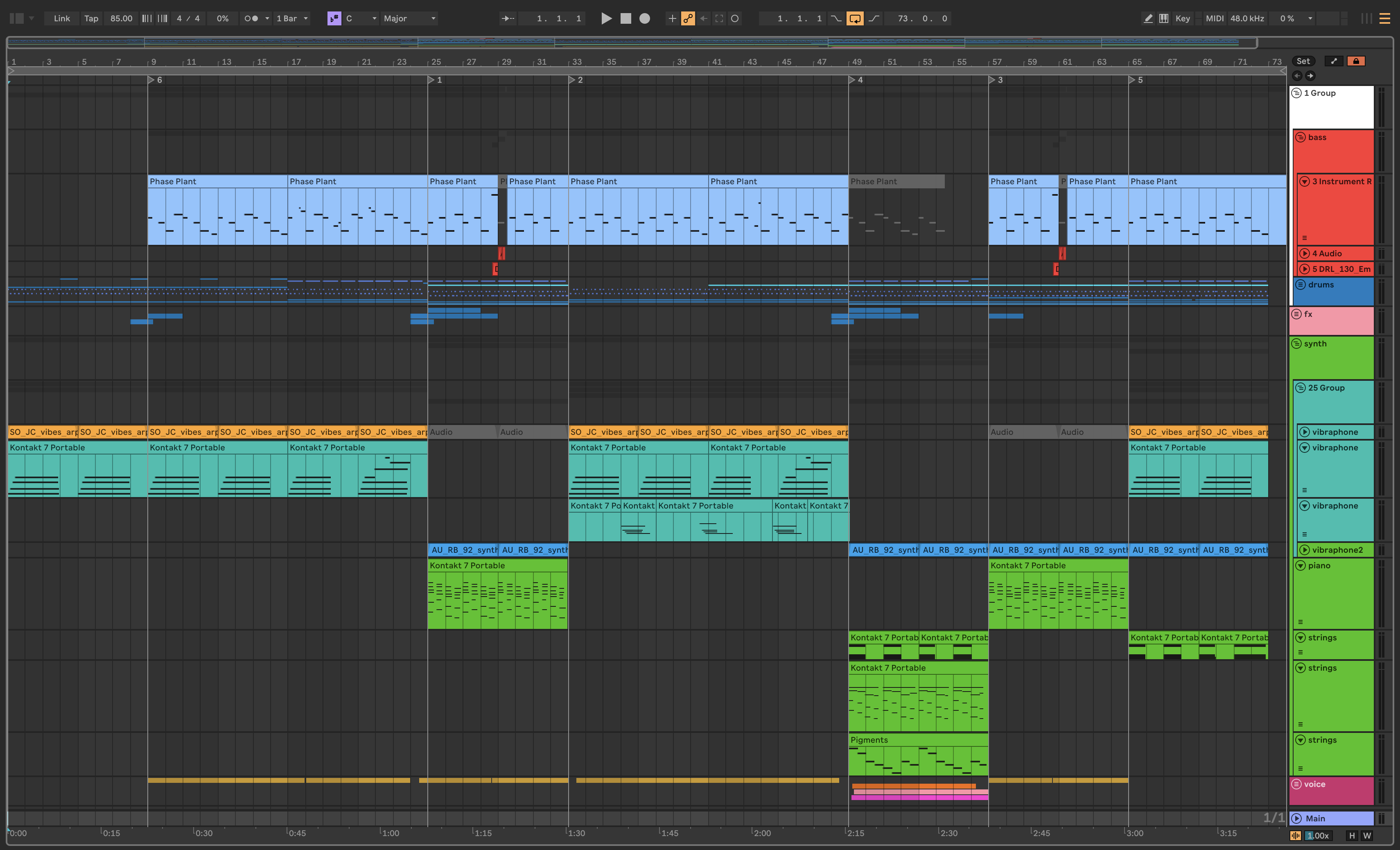This screenshot has height=850, width=1400.
Task: Click the tempo field 85.00
Action: pos(121,18)
